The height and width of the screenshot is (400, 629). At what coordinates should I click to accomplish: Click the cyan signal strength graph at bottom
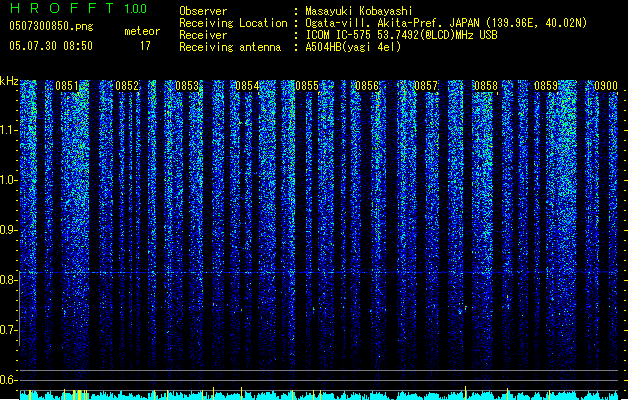click(x=319, y=394)
